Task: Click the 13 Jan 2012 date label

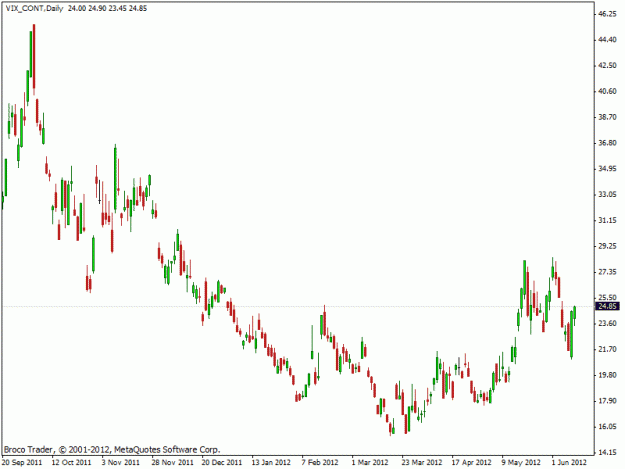Action: pyautogui.click(x=271, y=463)
